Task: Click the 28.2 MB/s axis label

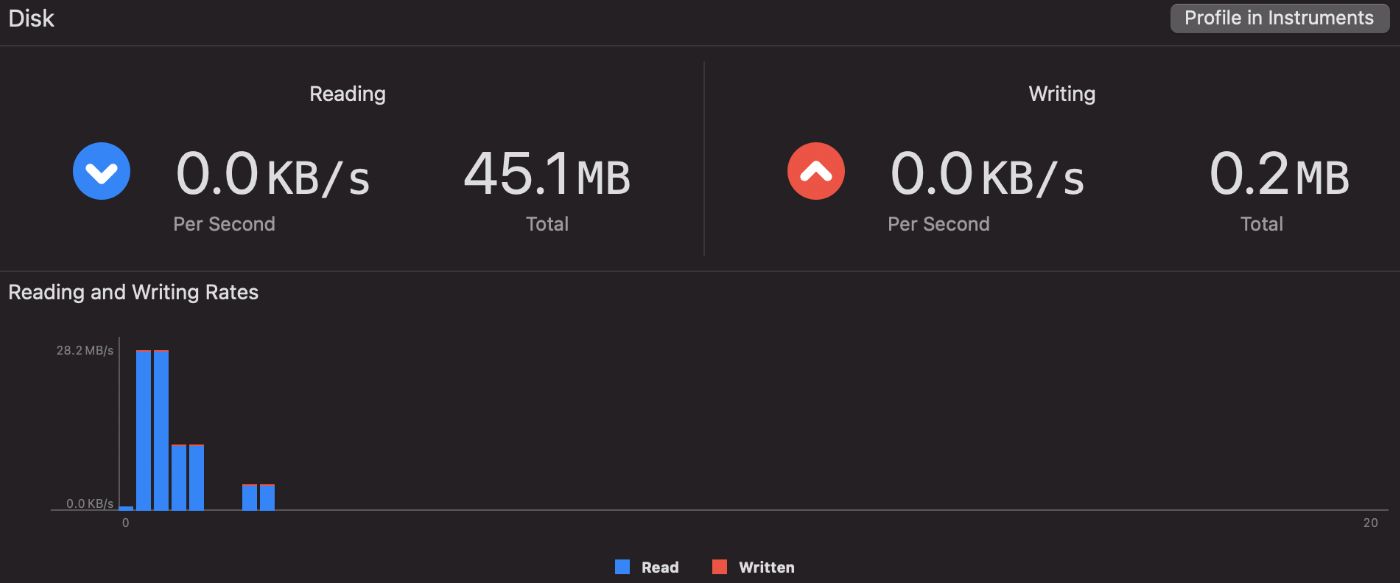Action: click(x=84, y=350)
